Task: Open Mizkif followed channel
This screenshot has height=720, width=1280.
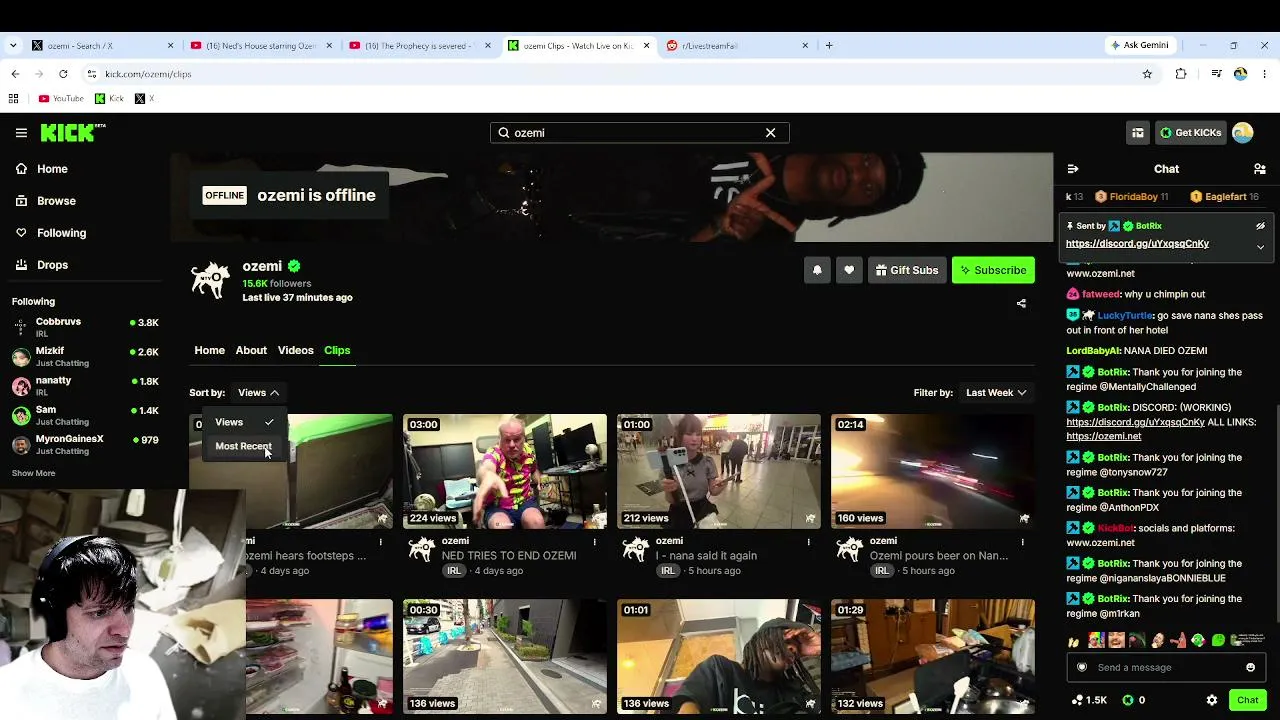Action: tap(85, 356)
